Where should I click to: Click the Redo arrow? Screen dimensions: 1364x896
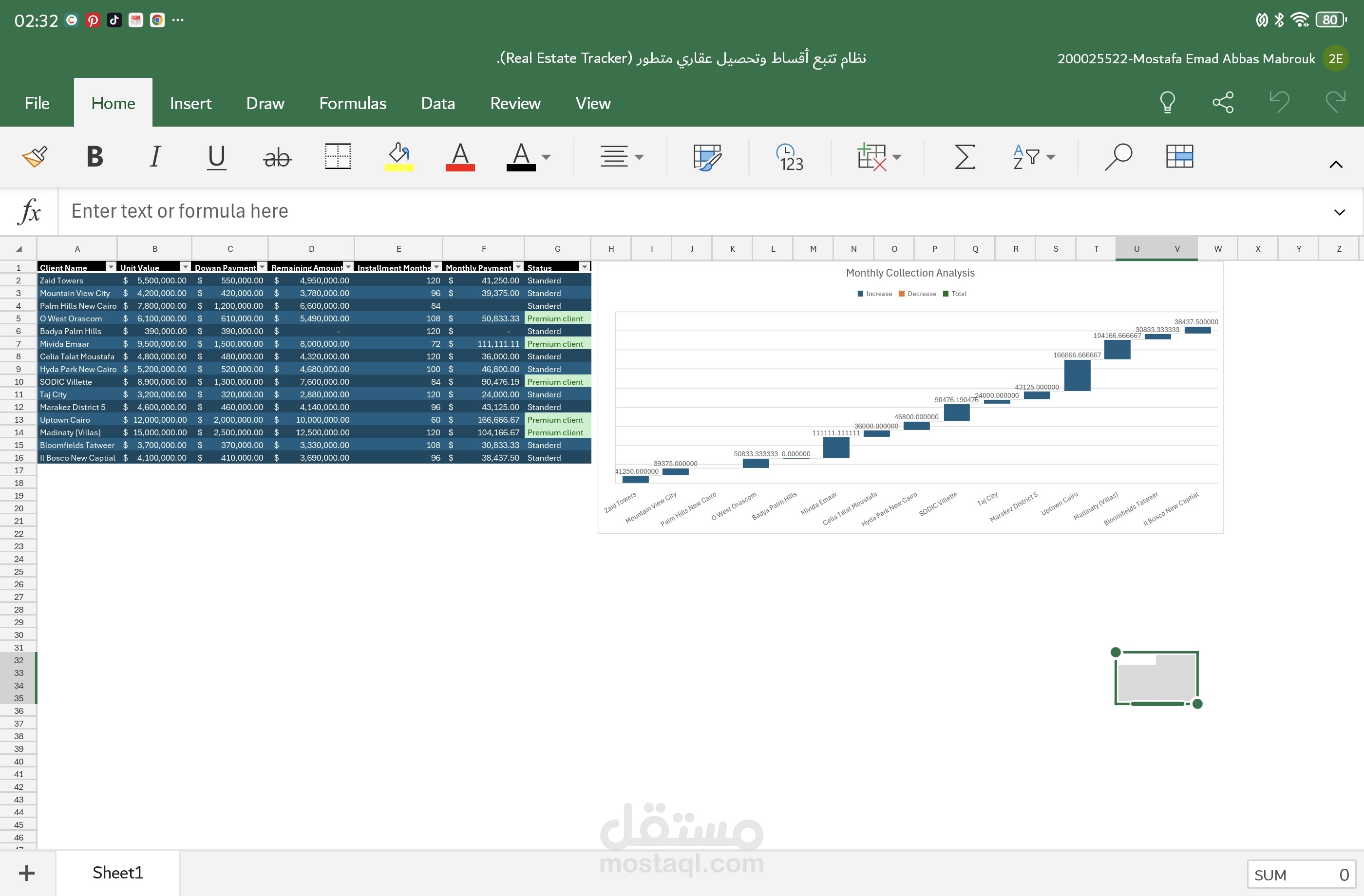point(1335,103)
